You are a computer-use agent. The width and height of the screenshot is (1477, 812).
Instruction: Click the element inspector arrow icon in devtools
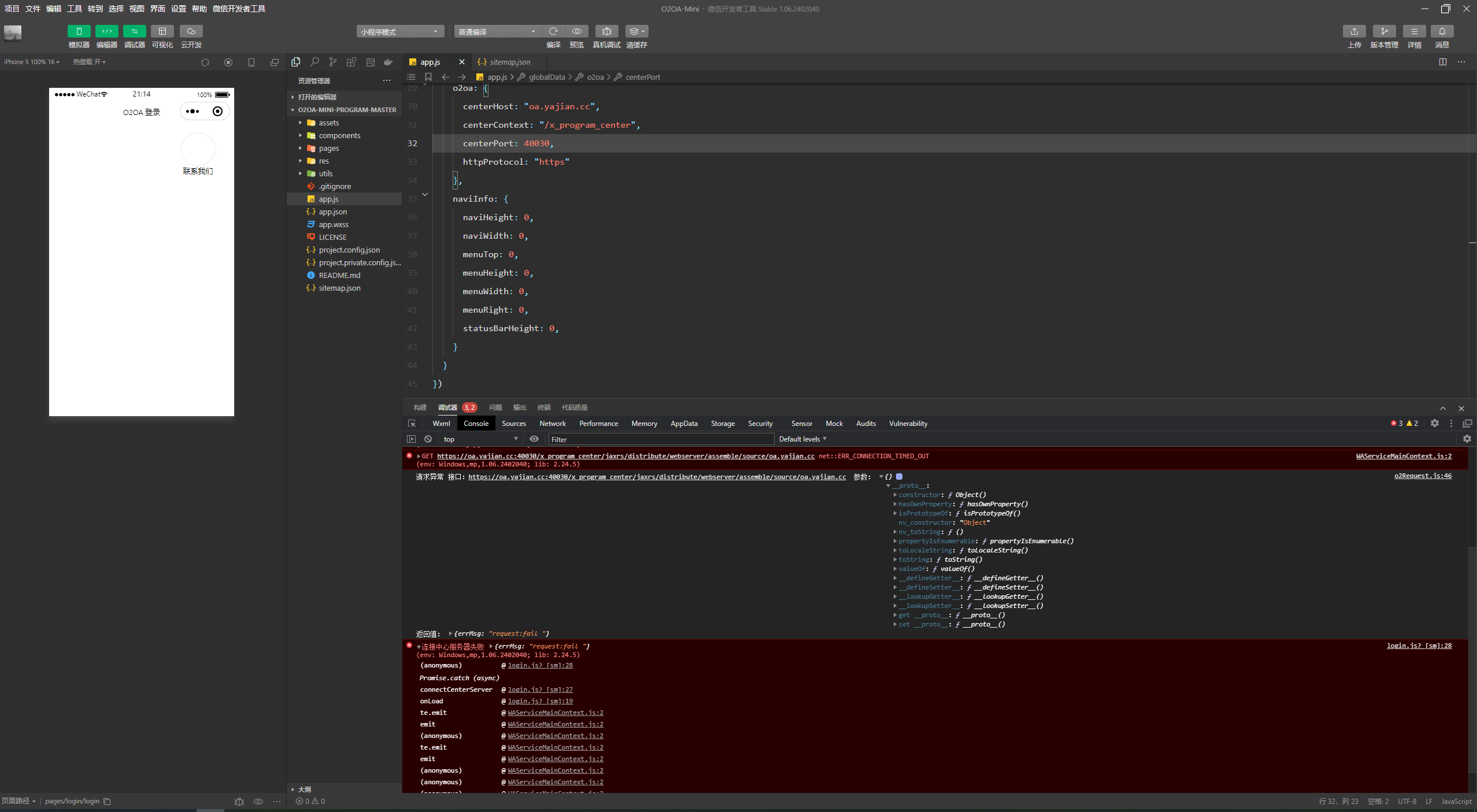point(412,424)
